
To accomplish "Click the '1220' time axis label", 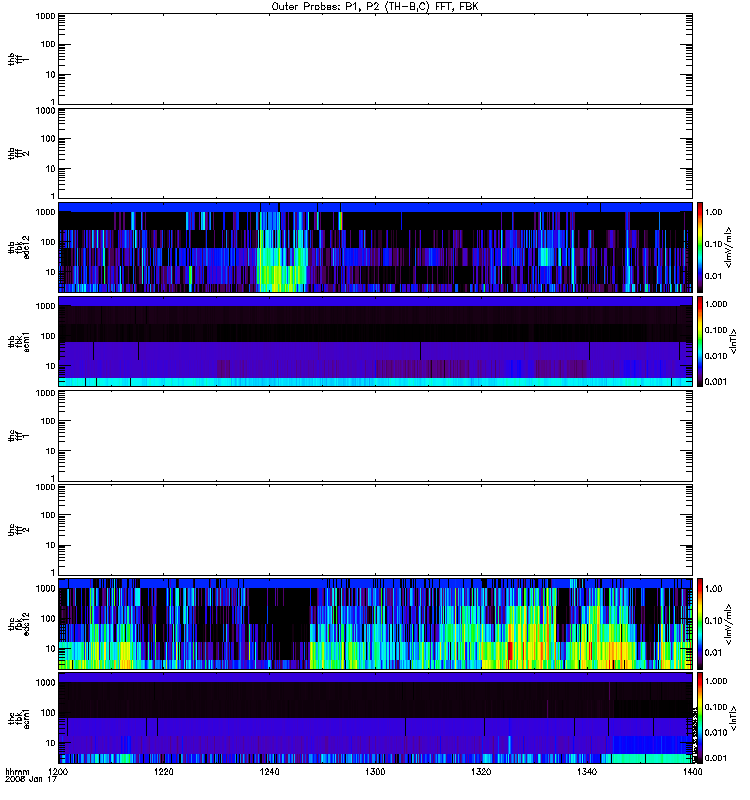I will pos(163,771).
